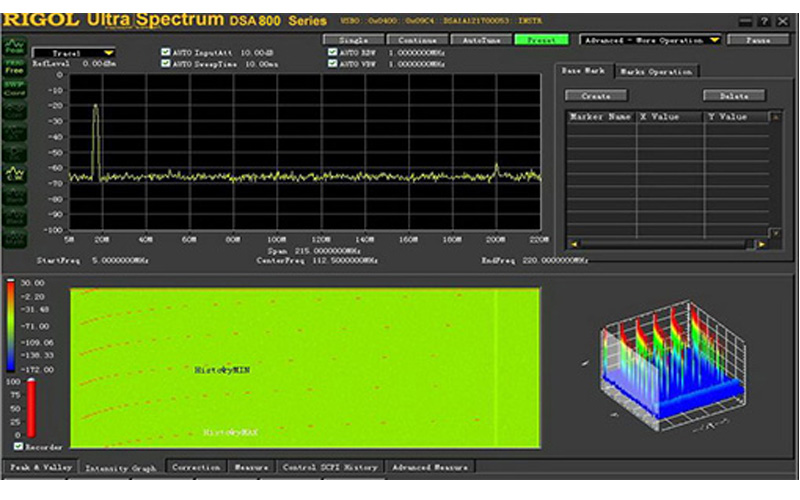
Task: Uncheck the Recorder checkbox
Action: 18,446
